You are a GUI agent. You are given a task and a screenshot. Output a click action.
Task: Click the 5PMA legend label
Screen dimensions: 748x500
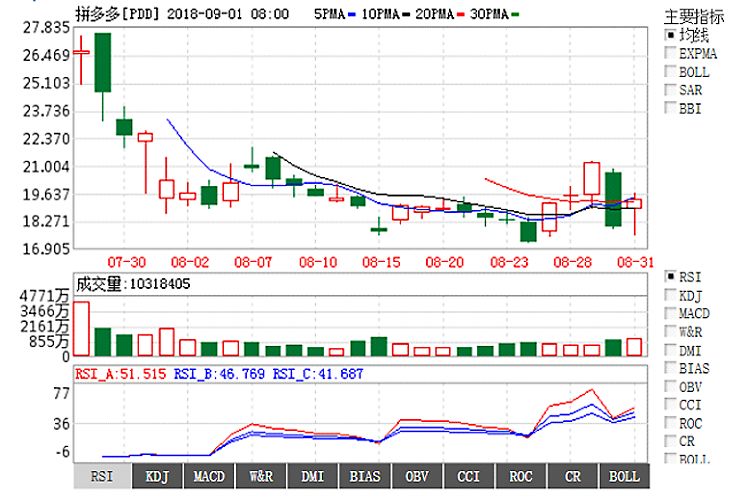click(332, 15)
